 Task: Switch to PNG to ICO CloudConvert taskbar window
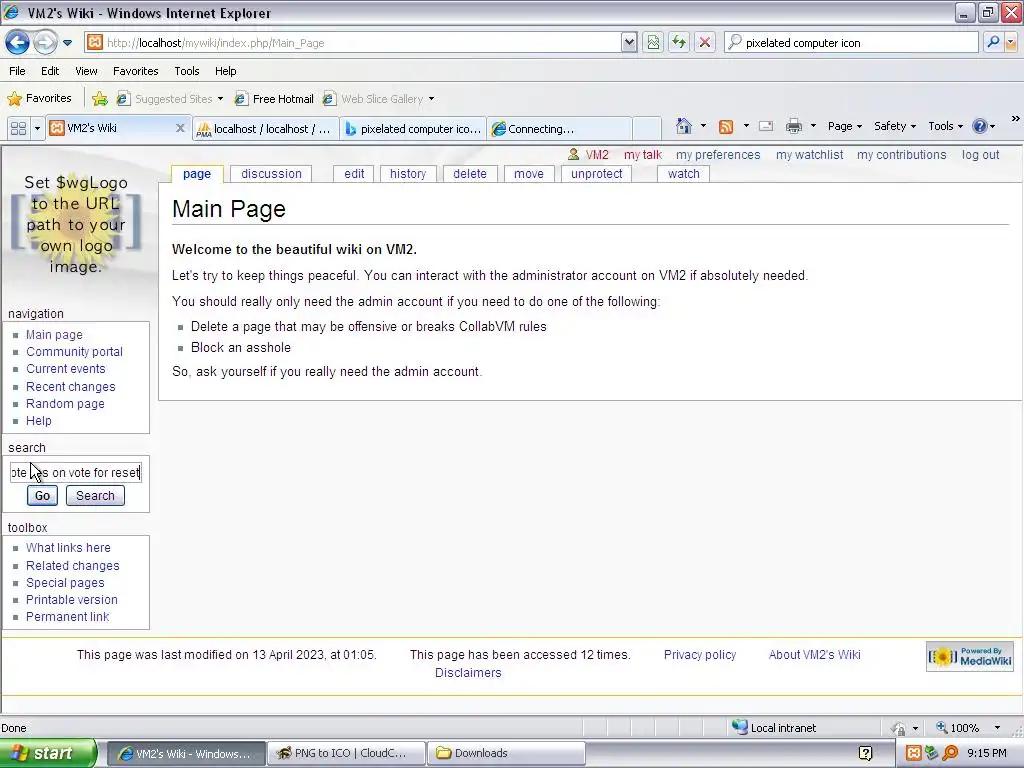click(346, 753)
